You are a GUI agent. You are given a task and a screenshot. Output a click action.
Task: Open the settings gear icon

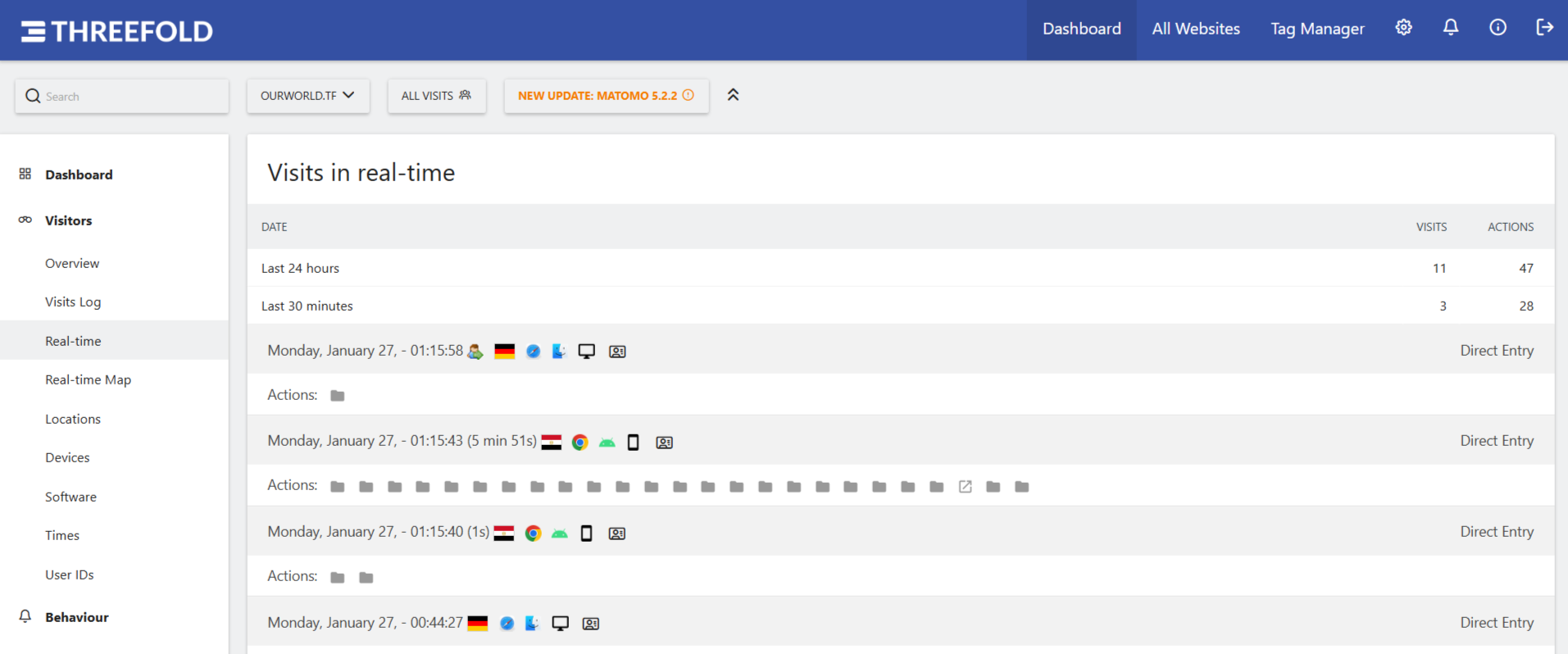pyautogui.click(x=1403, y=28)
